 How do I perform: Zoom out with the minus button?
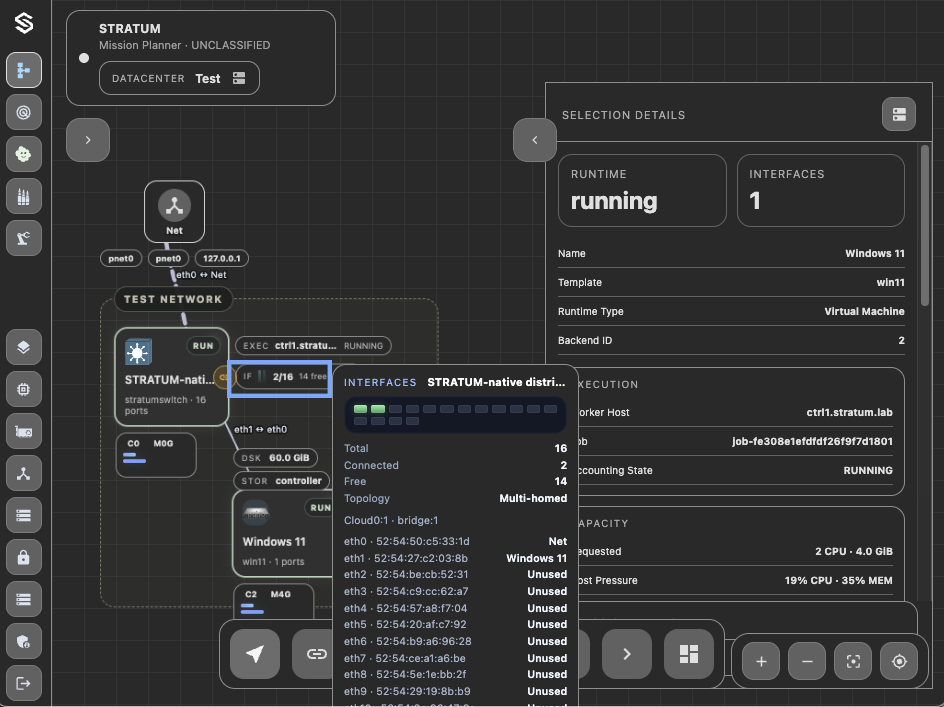pos(807,661)
